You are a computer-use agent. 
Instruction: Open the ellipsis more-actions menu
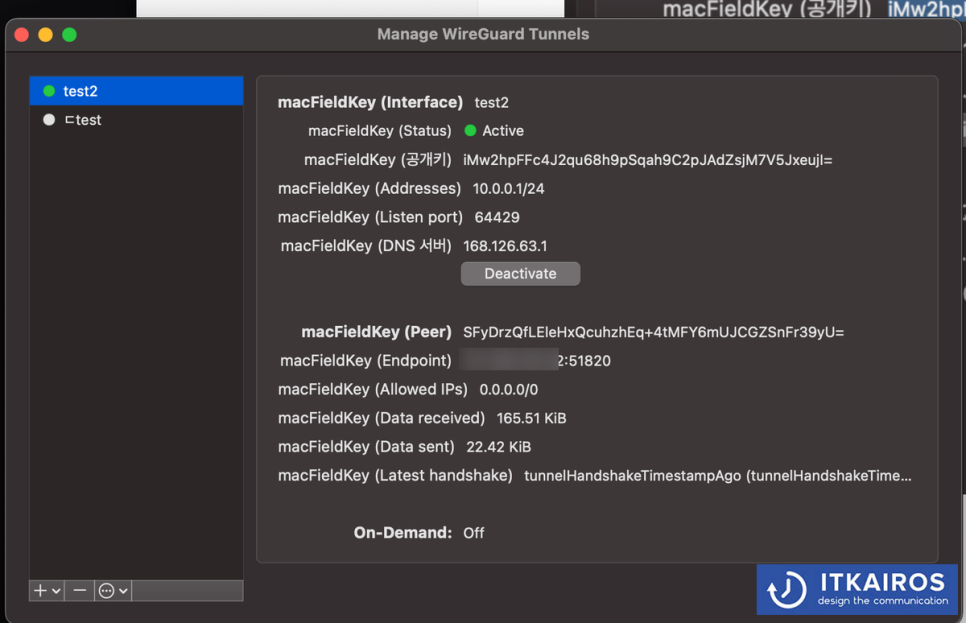[x=107, y=591]
